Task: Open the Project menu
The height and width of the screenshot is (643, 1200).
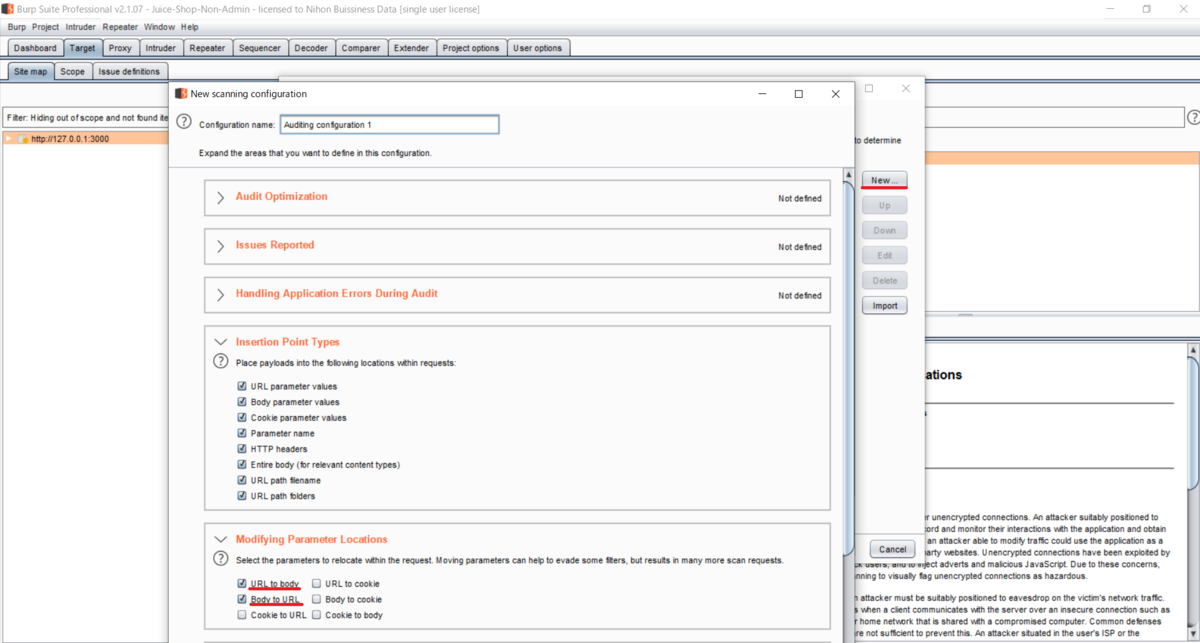Action: point(45,27)
